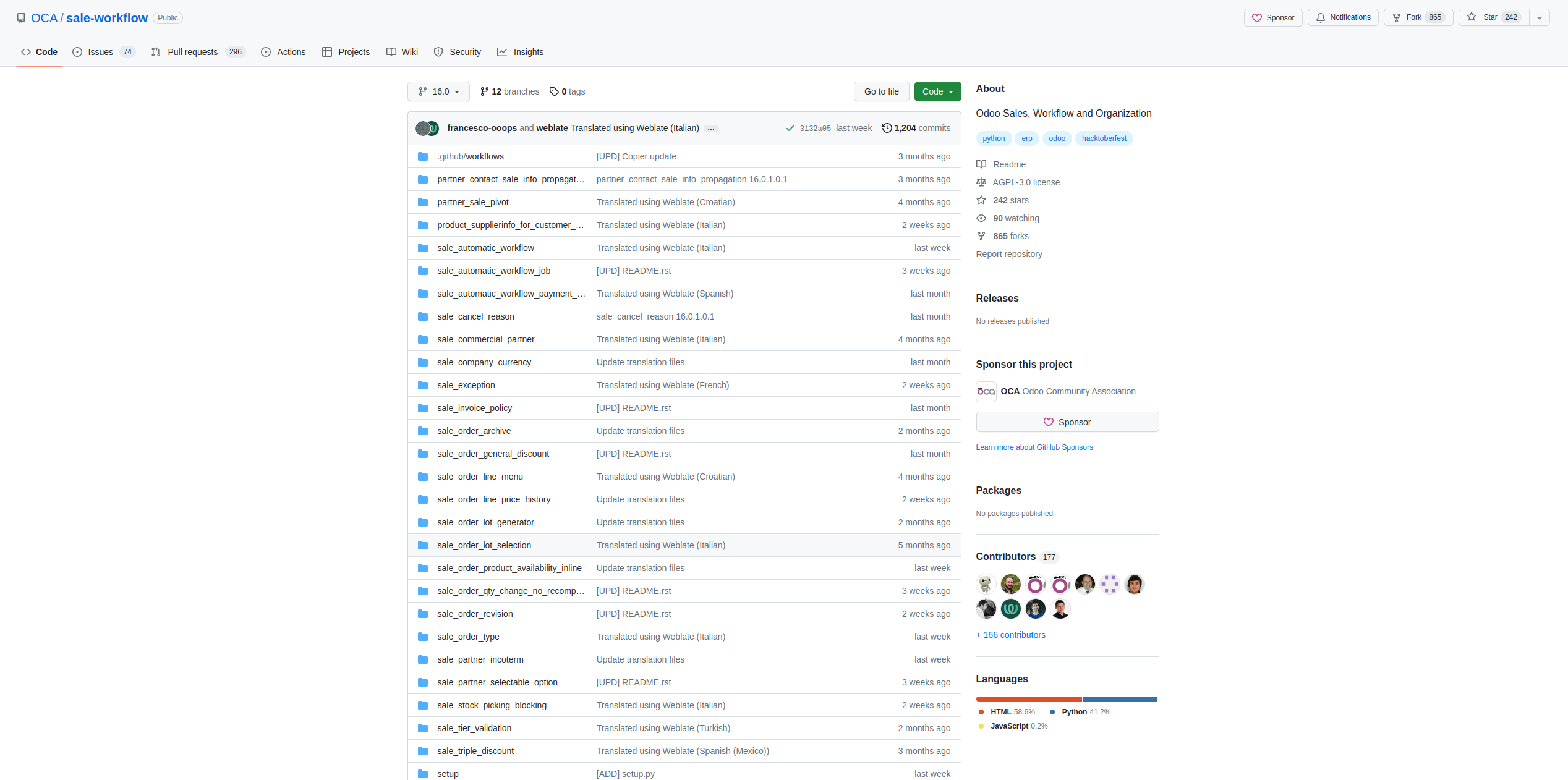Click the OCA organization link in title
This screenshot has width=1568, height=780.
[44, 18]
